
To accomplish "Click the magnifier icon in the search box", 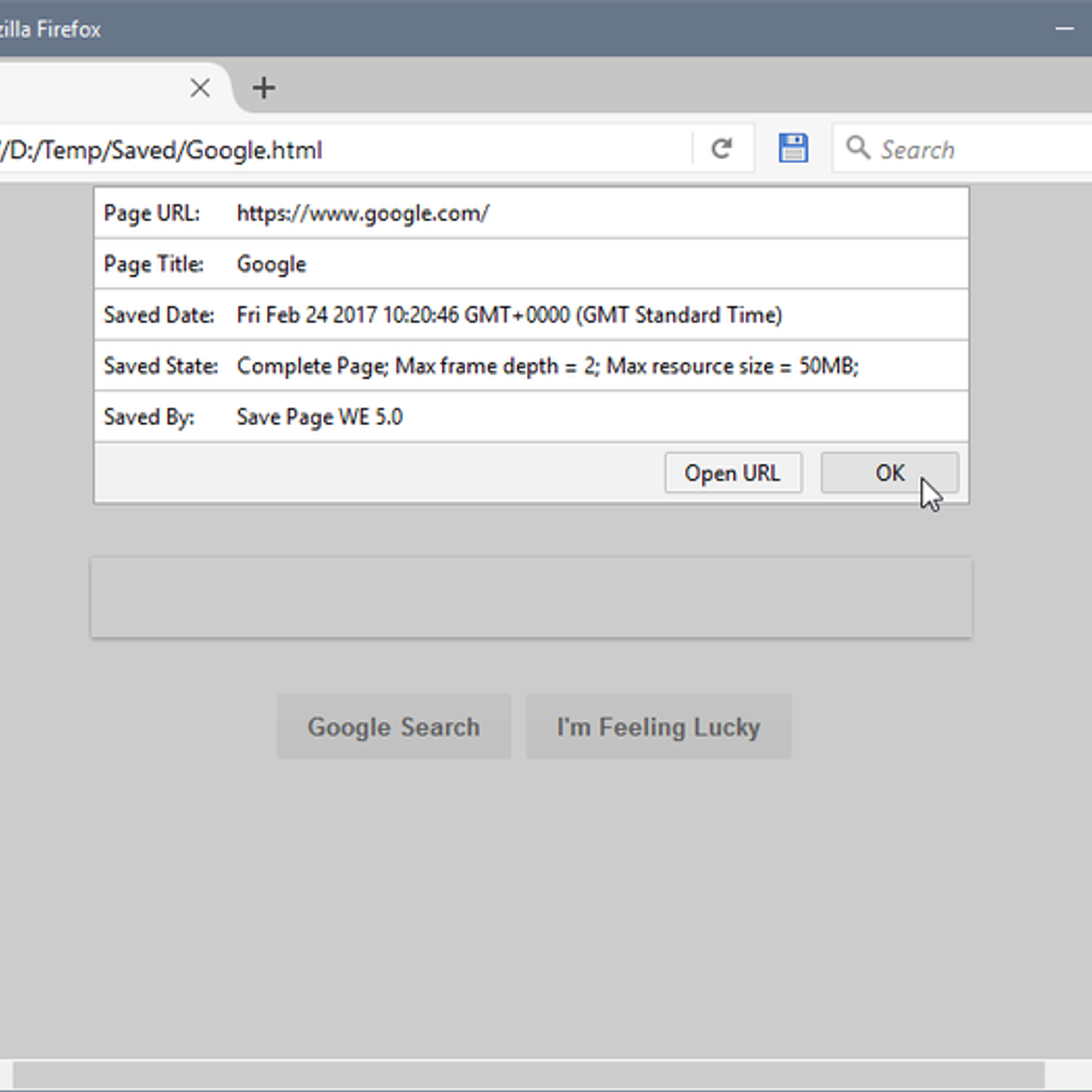I will click(x=857, y=148).
